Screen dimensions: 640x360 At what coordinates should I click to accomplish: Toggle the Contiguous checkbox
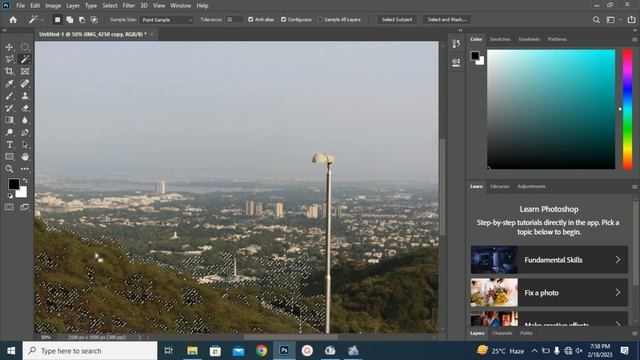283,20
